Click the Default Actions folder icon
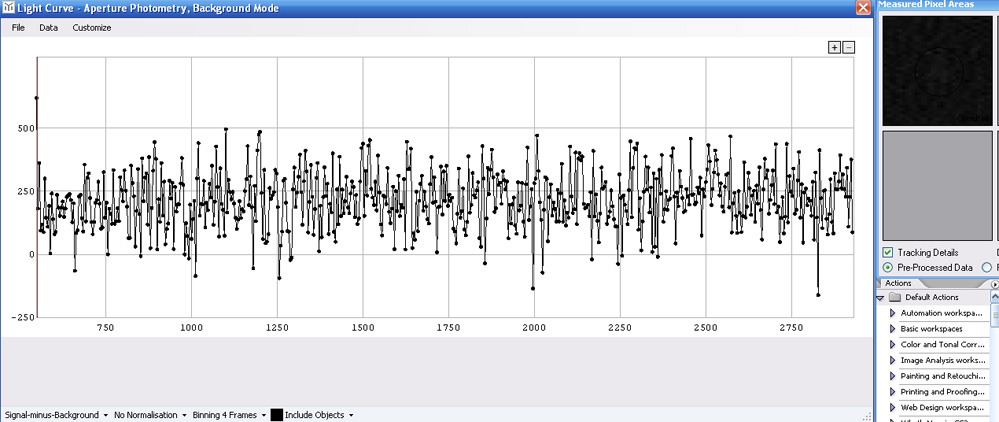This screenshot has width=999, height=422. pos(895,298)
